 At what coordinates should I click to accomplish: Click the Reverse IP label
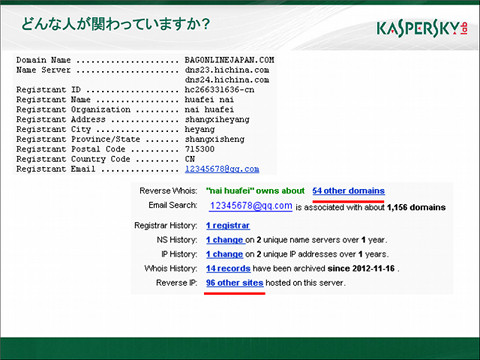coord(177,283)
